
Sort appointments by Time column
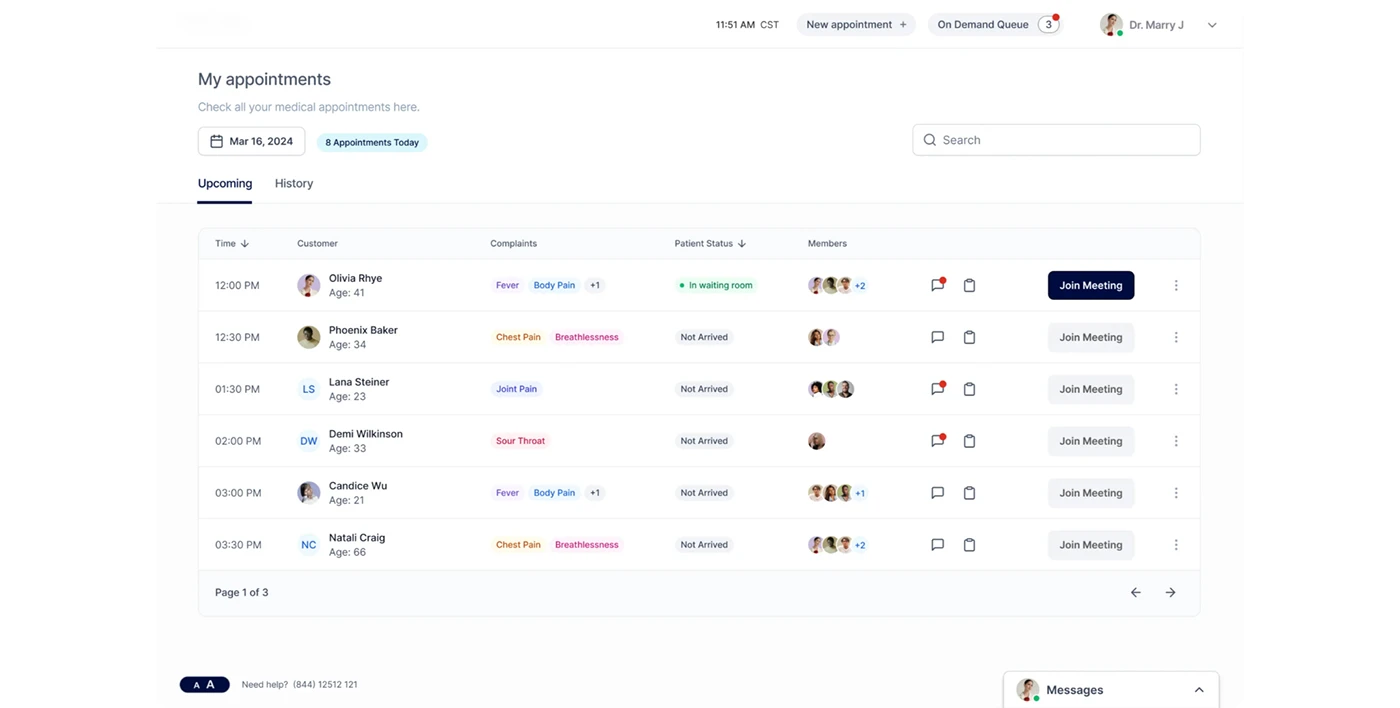pos(232,243)
